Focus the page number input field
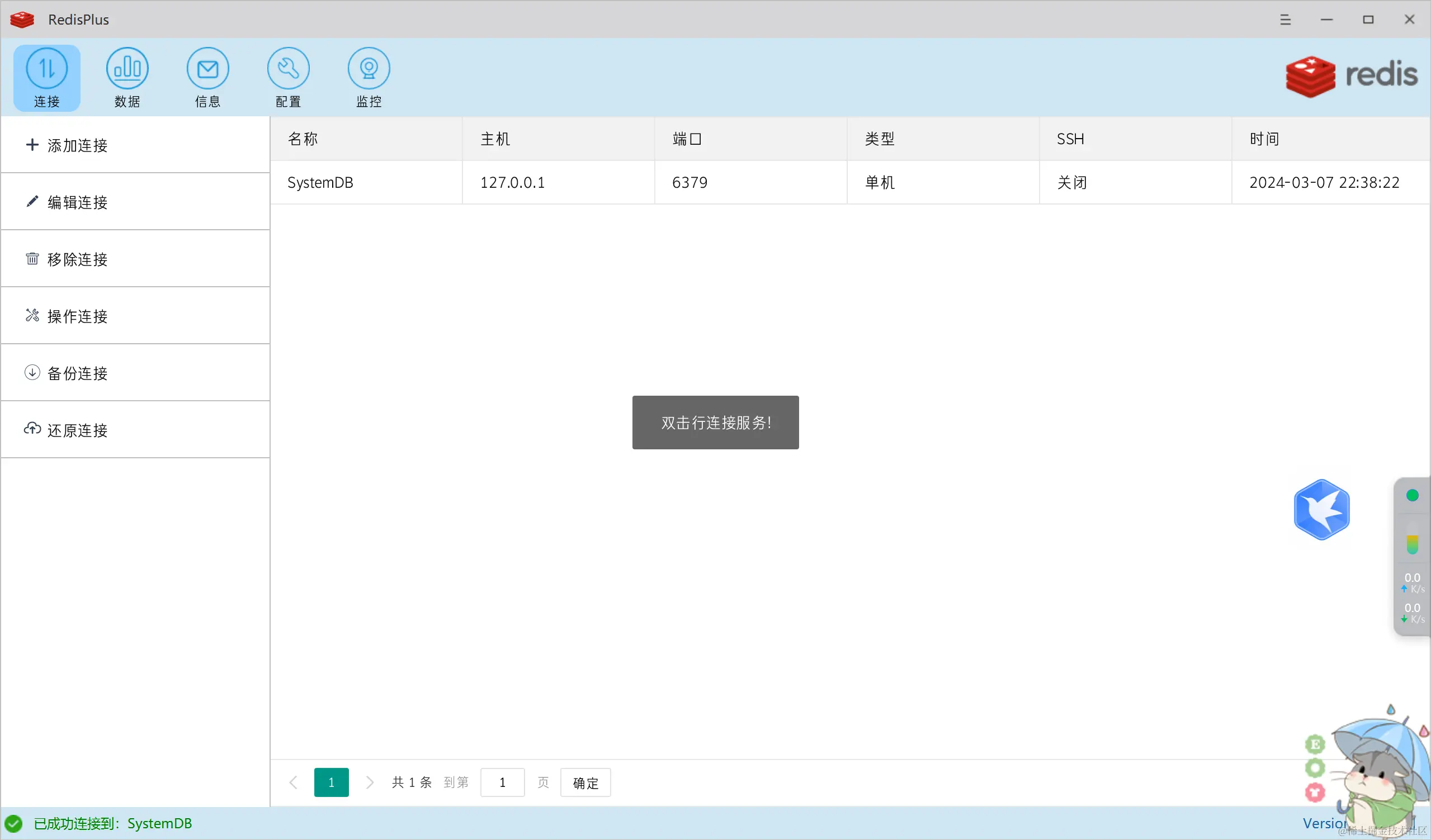Viewport: 1431px width, 840px height. click(502, 782)
